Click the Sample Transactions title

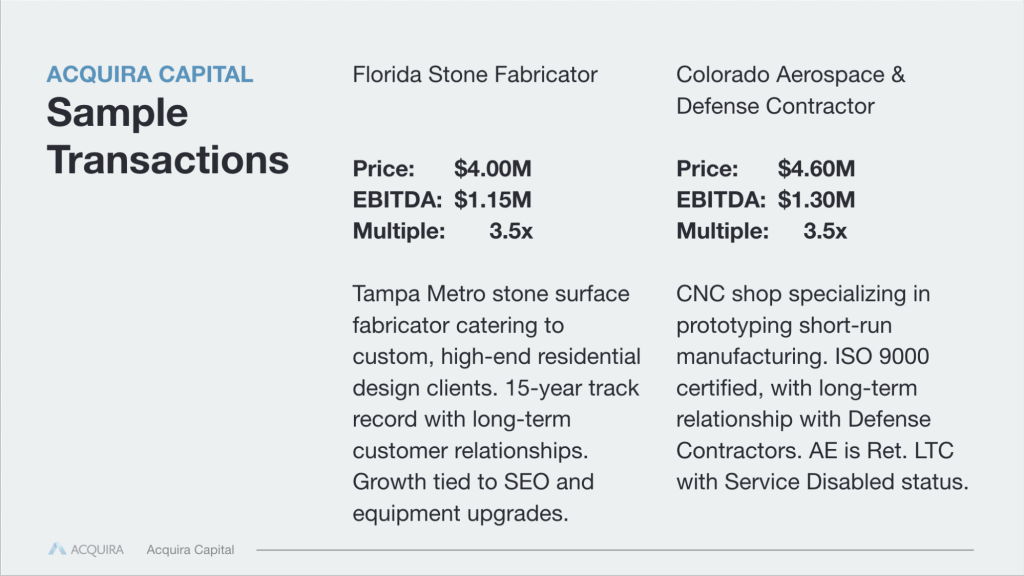tap(167, 136)
